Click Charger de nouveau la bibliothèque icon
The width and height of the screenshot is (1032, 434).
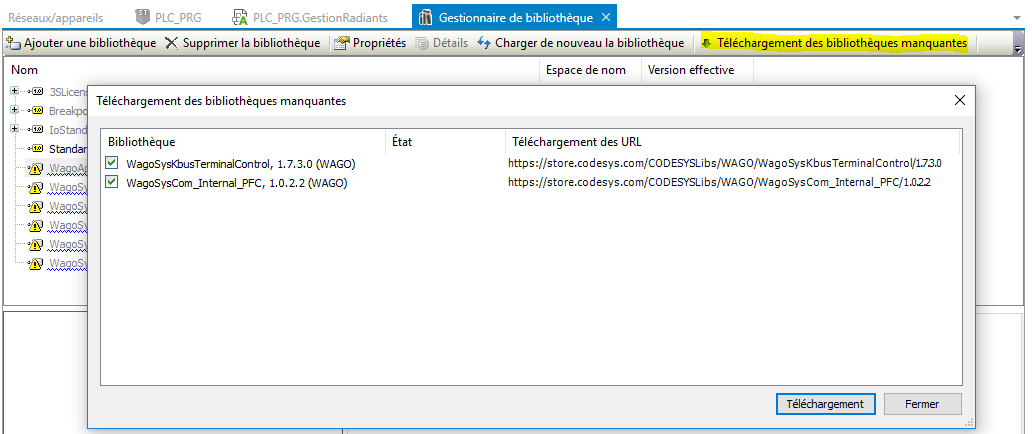click(485, 43)
